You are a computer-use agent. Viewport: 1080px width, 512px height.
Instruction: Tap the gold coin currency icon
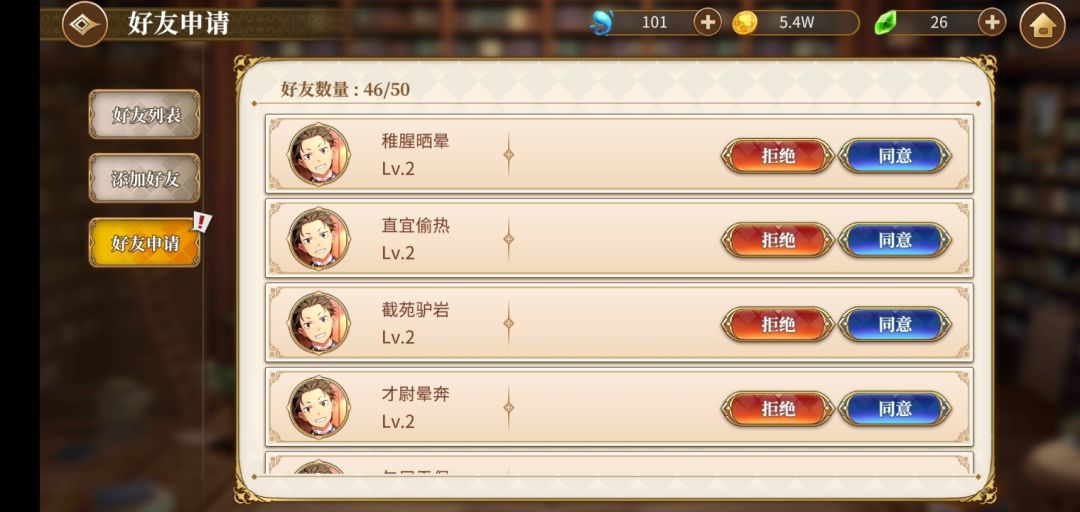744,23
